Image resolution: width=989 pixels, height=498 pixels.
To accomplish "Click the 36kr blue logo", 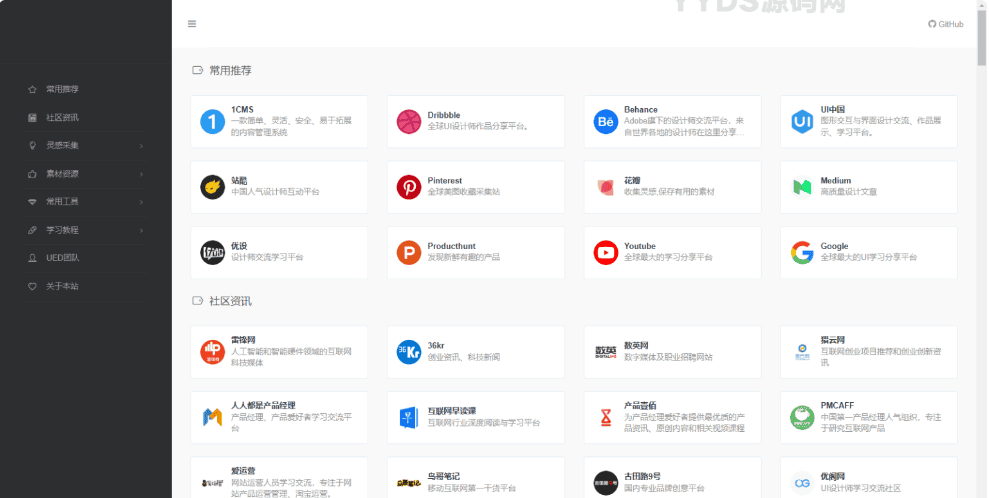I will [409, 352].
